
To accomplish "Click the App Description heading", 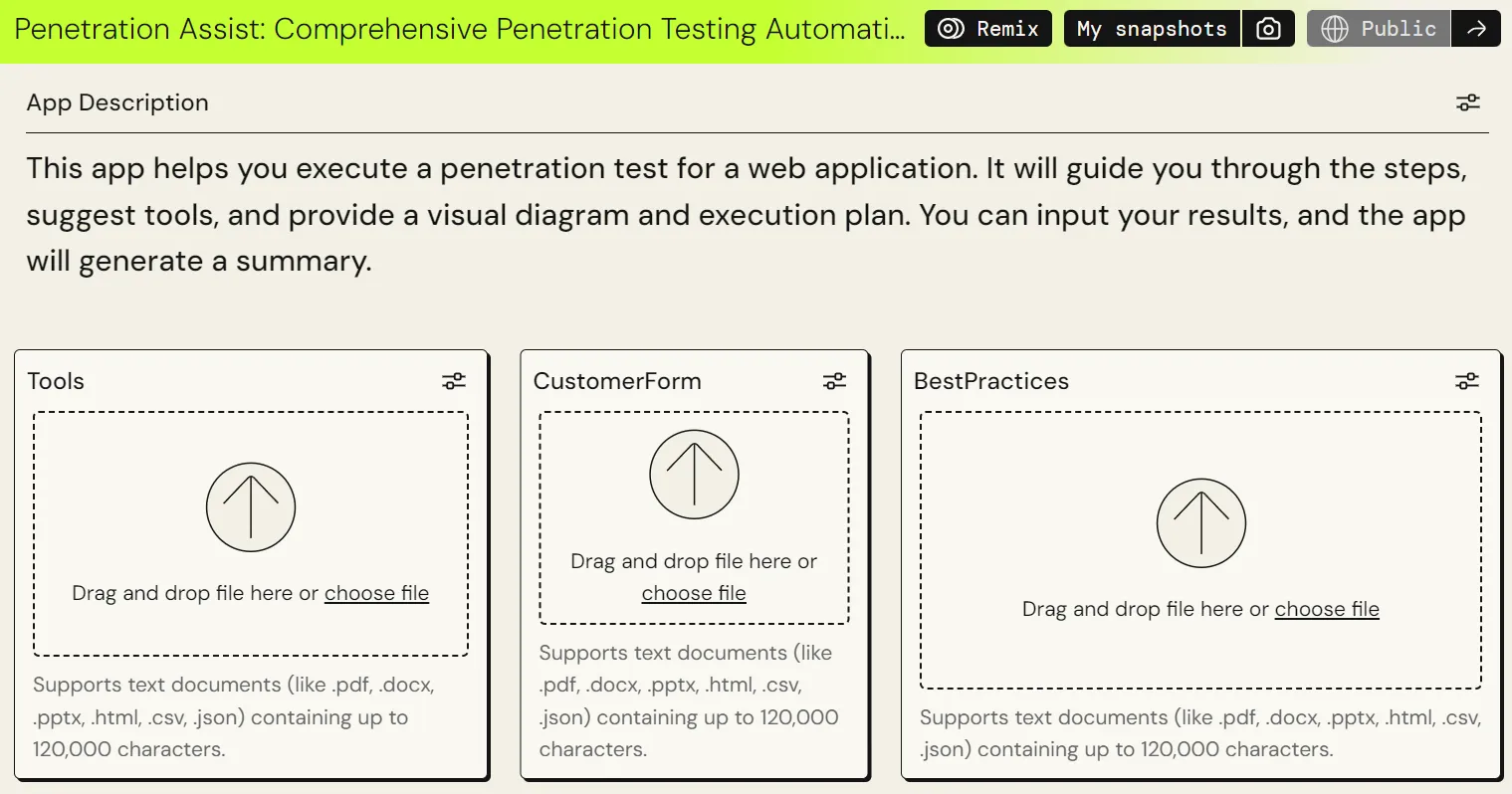I will pos(117,102).
